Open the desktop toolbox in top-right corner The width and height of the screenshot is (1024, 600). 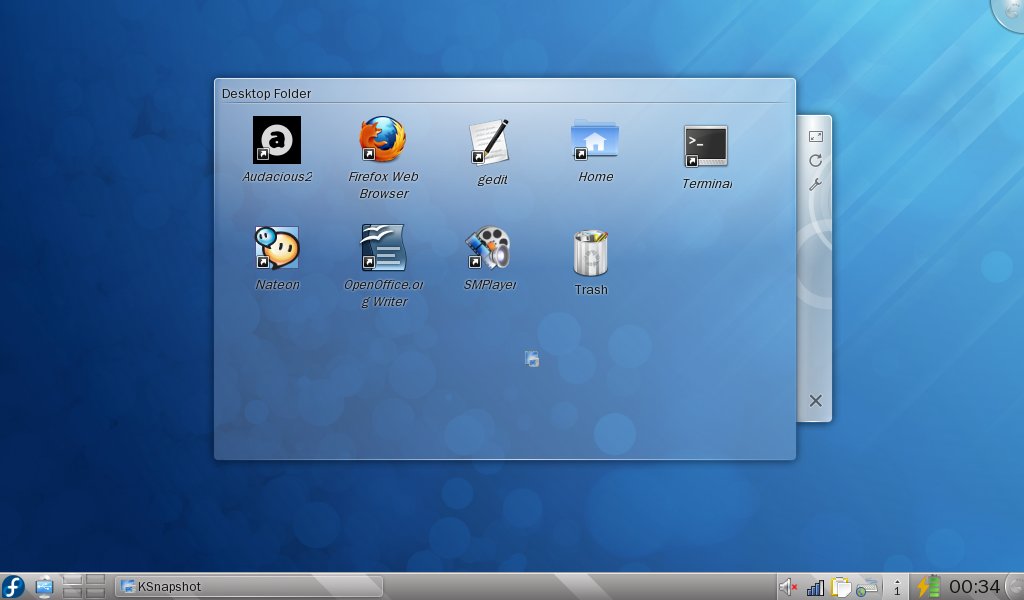tap(1009, 13)
